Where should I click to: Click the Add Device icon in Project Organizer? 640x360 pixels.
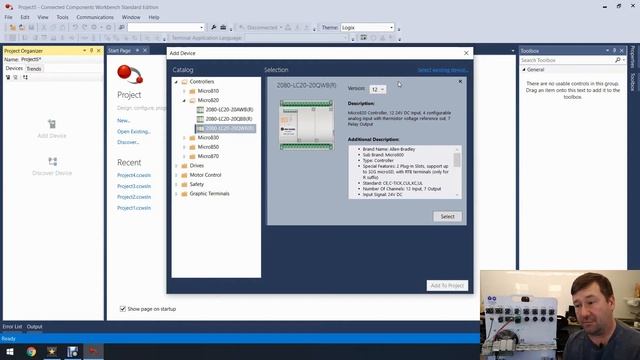coord(52,124)
